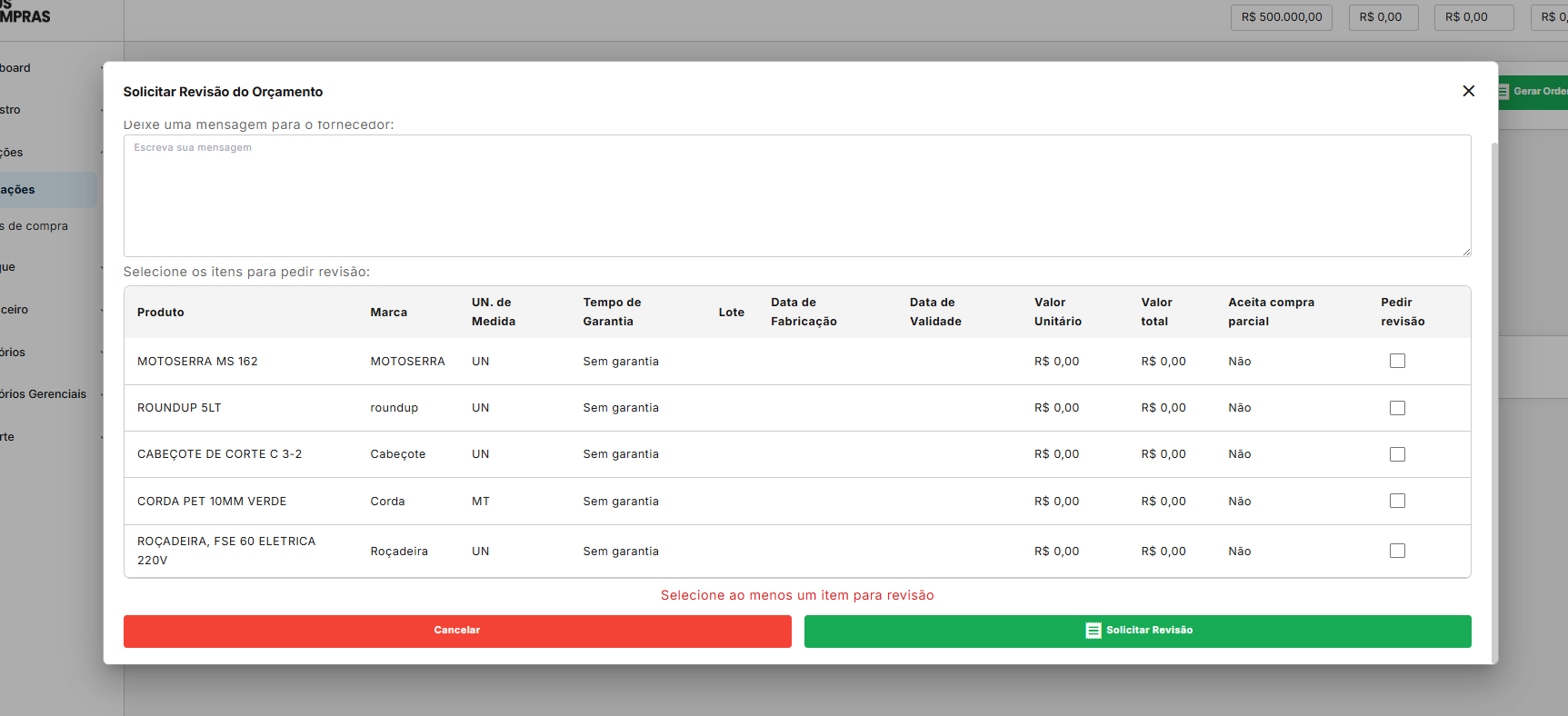1568x716 pixels.
Task: Click the Gerar Ordem button icon
Action: (1503, 91)
